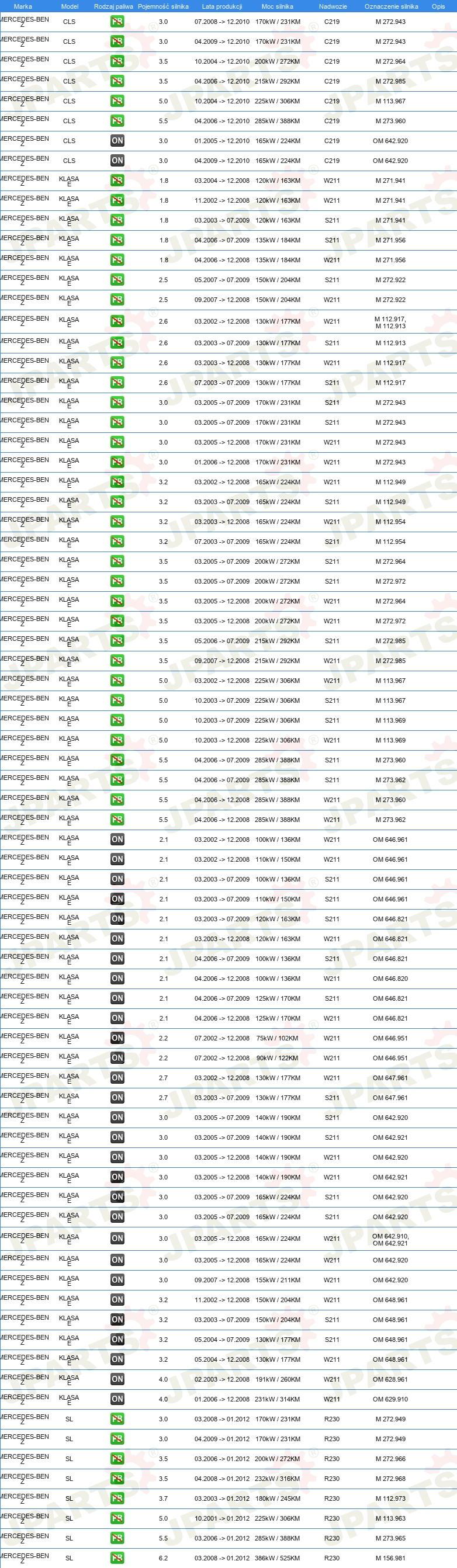457x1568 pixels.
Task: Click the diesel ON icon in OM 628.961 row
Action: click(x=117, y=1379)
